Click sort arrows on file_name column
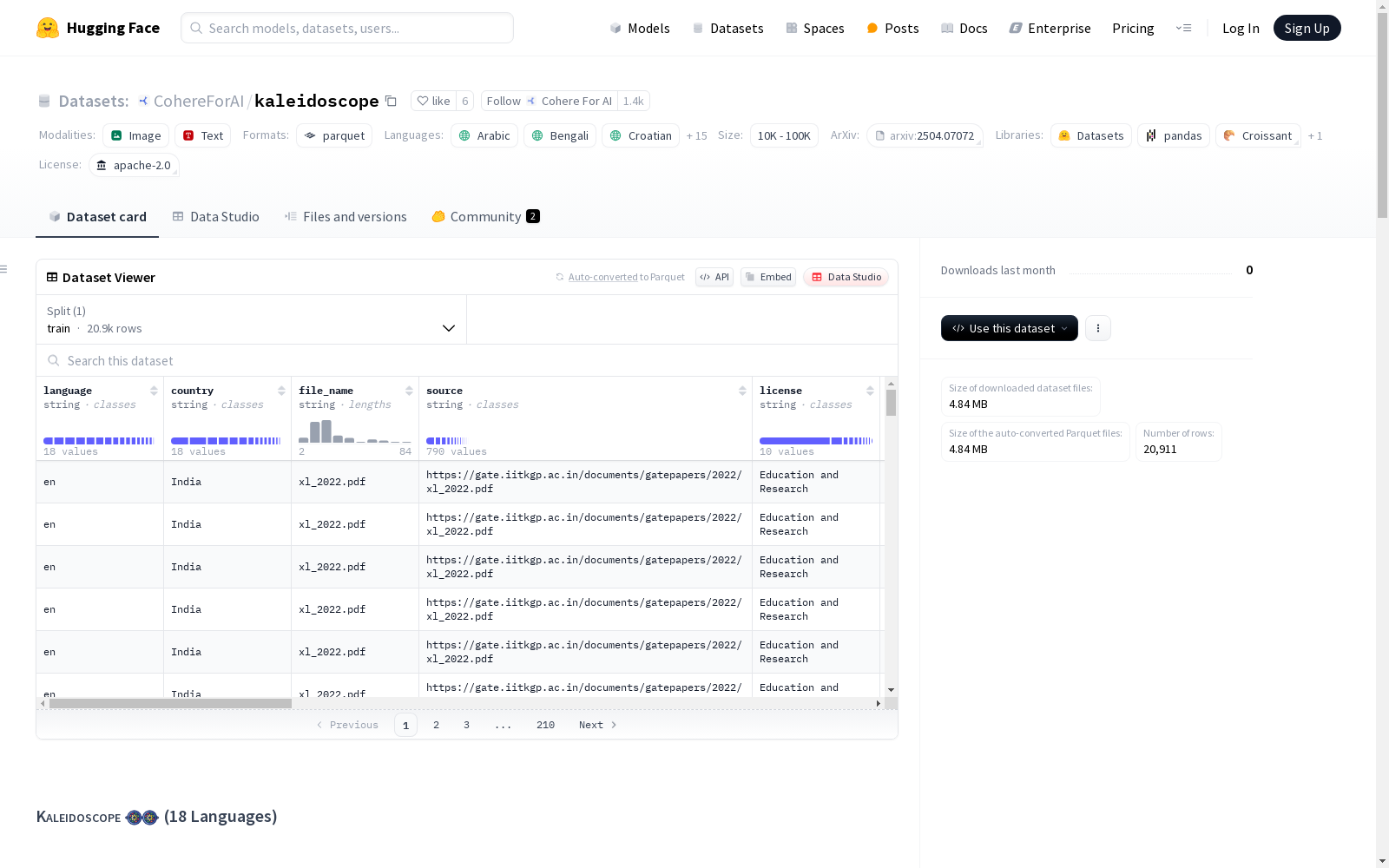The width and height of the screenshot is (1389, 868). [409, 391]
